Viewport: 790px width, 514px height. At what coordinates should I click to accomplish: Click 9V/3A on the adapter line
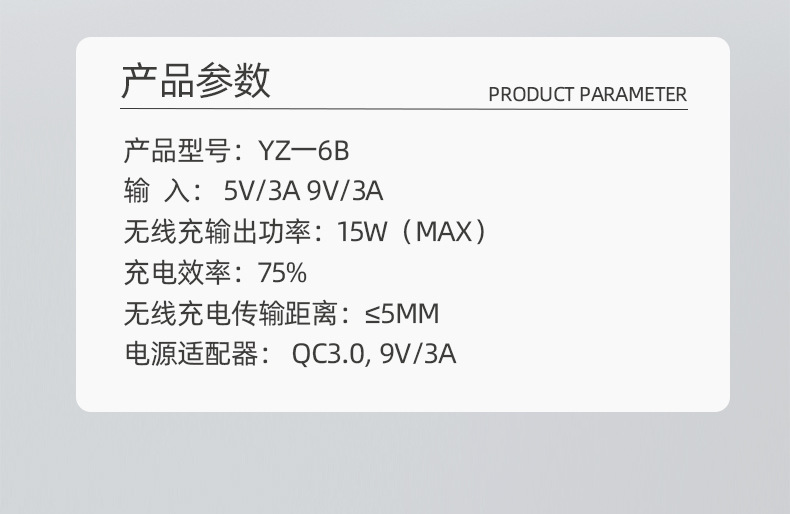(418, 354)
